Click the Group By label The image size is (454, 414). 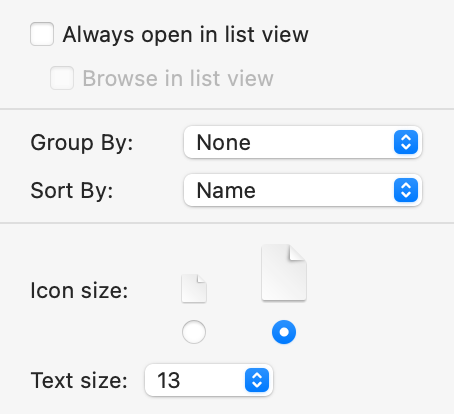point(82,143)
